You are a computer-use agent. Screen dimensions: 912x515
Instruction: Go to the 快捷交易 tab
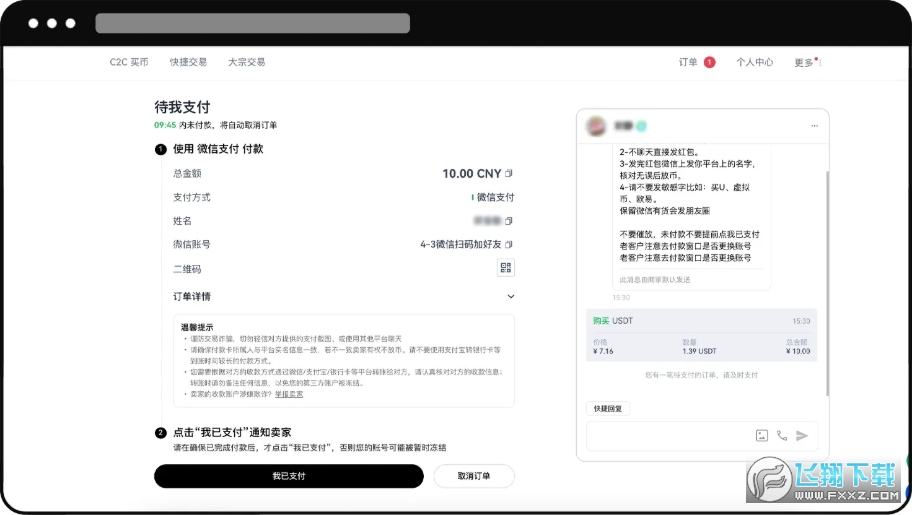(x=188, y=62)
